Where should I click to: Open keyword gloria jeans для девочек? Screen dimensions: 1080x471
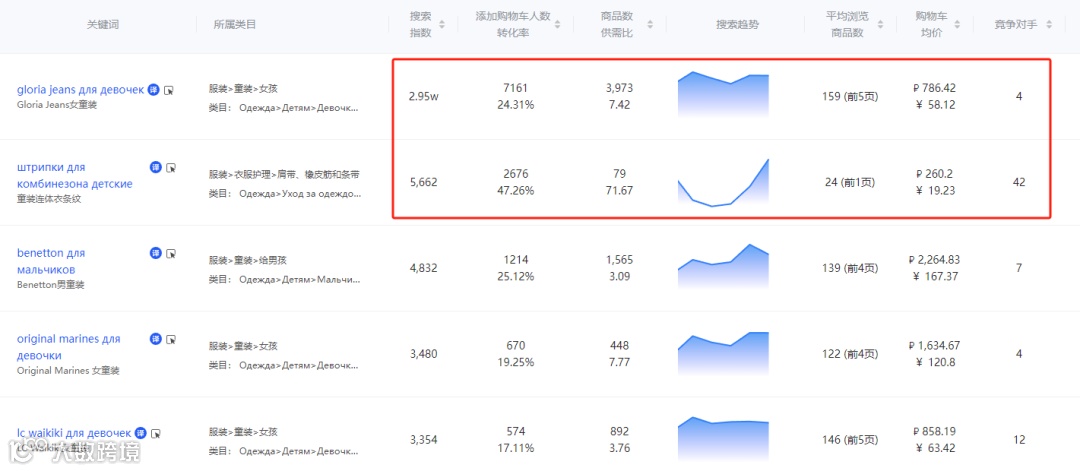81,90
